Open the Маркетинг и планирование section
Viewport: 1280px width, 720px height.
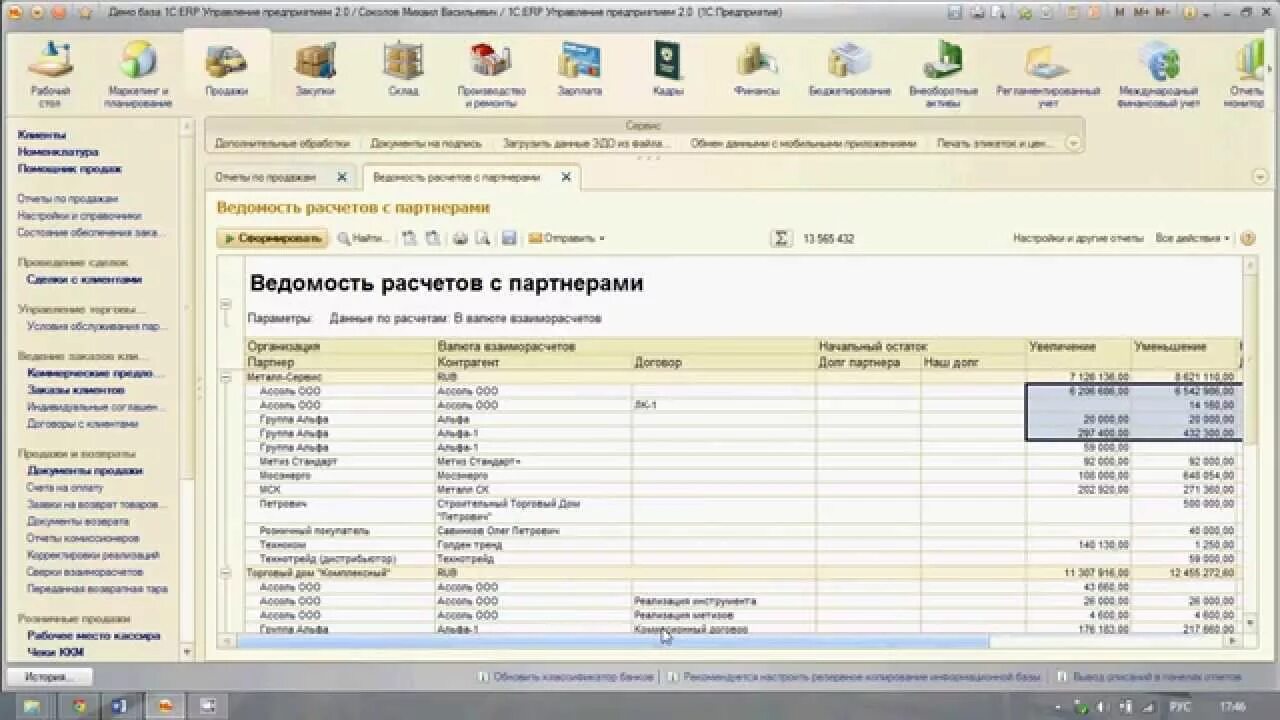[139, 73]
